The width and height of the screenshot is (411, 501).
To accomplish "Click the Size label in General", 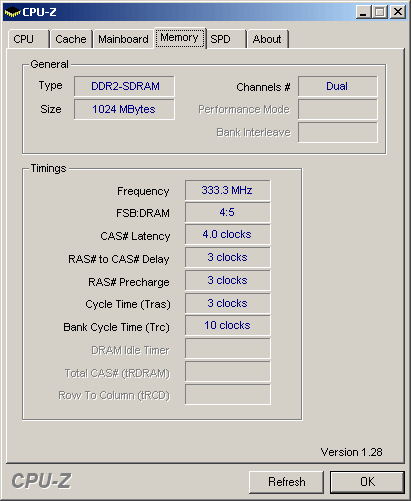I will 51,109.
